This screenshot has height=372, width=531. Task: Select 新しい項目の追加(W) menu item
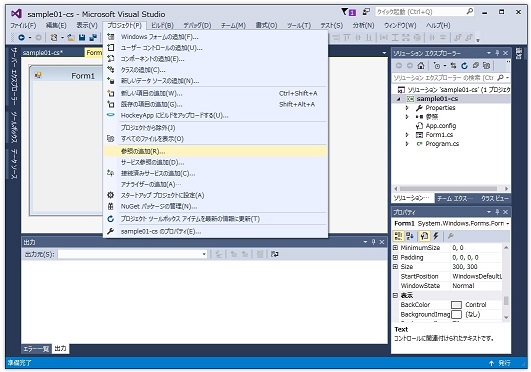tap(215, 93)
